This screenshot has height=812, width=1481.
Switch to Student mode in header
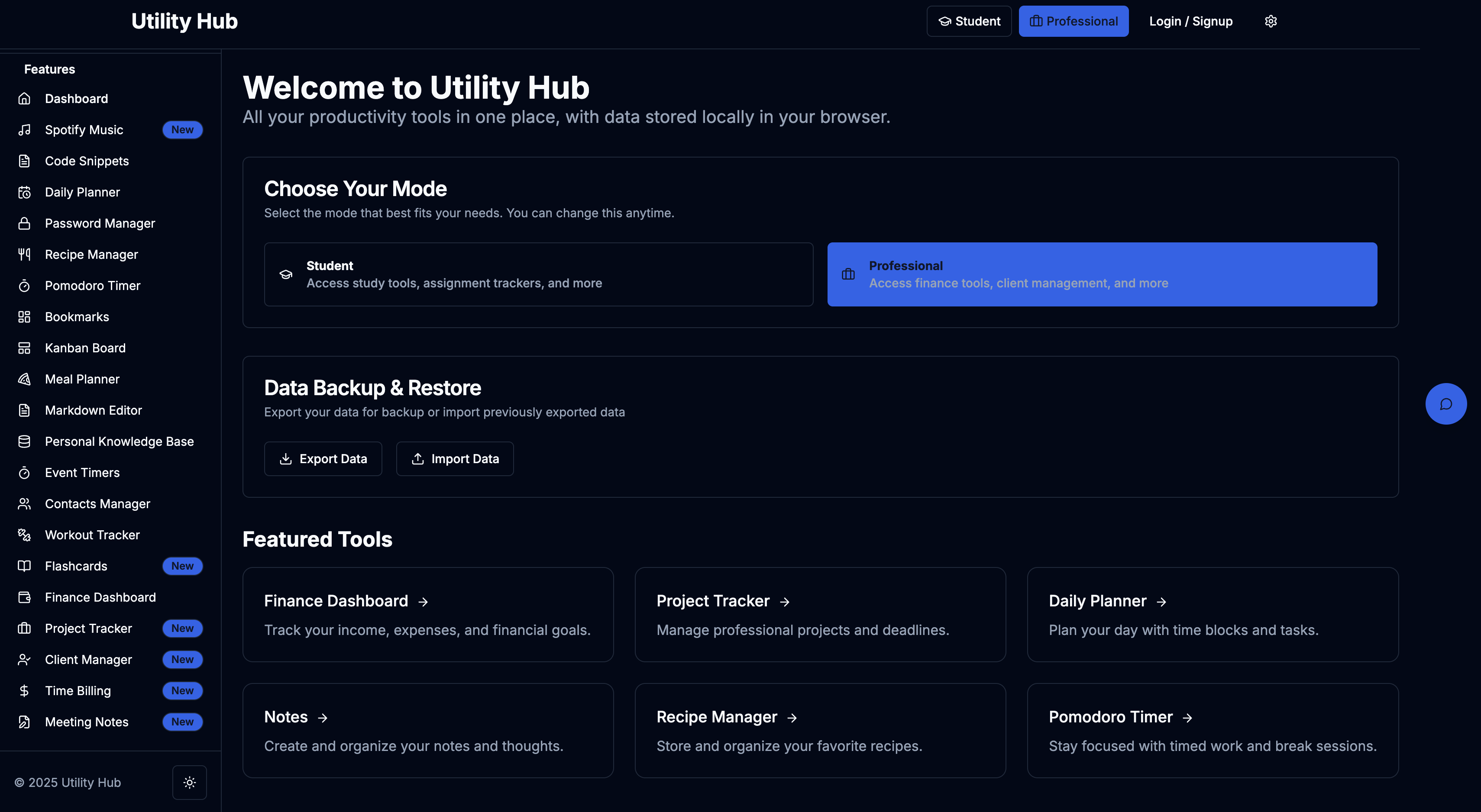969,21
